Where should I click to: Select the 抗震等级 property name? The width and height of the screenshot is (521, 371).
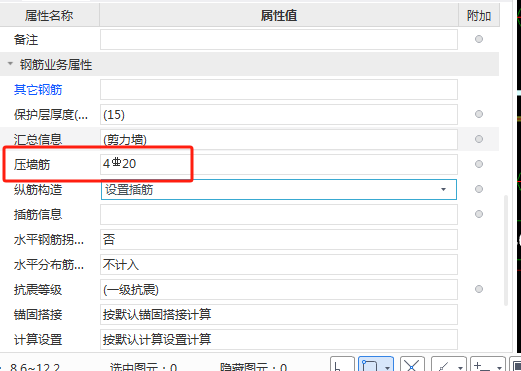point(38,290)
